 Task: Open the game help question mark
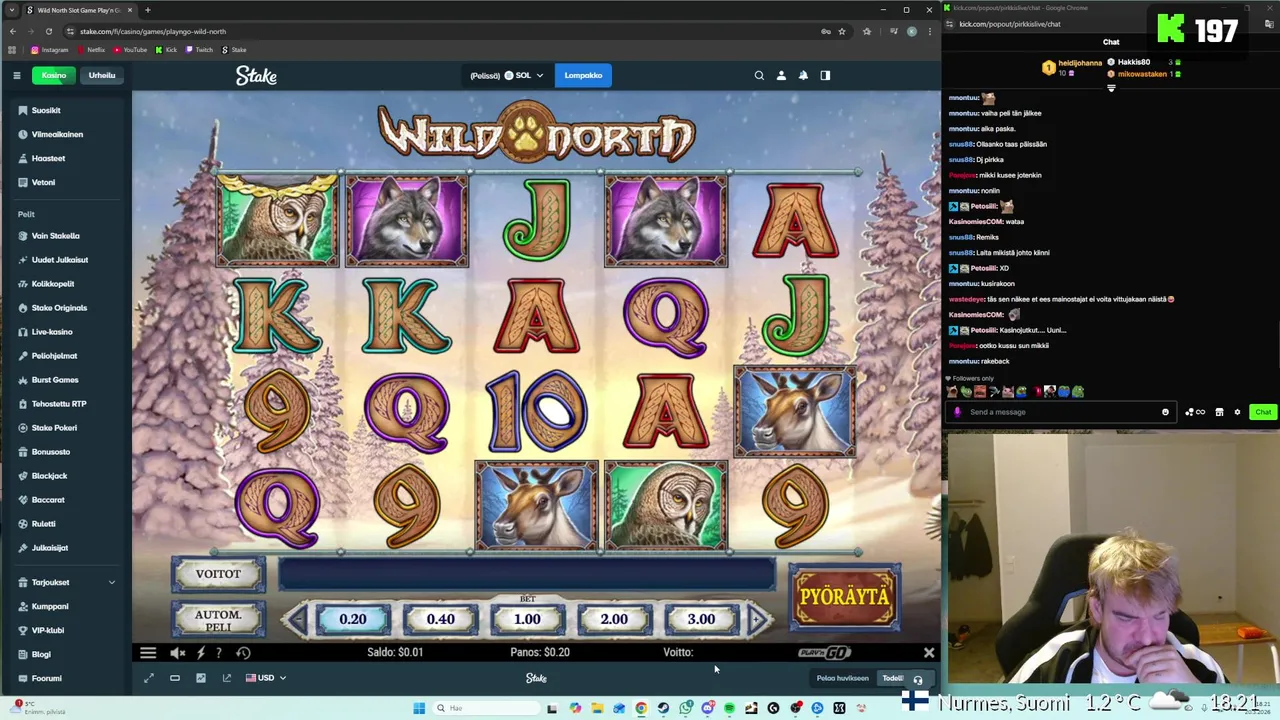tap(219, 653)
